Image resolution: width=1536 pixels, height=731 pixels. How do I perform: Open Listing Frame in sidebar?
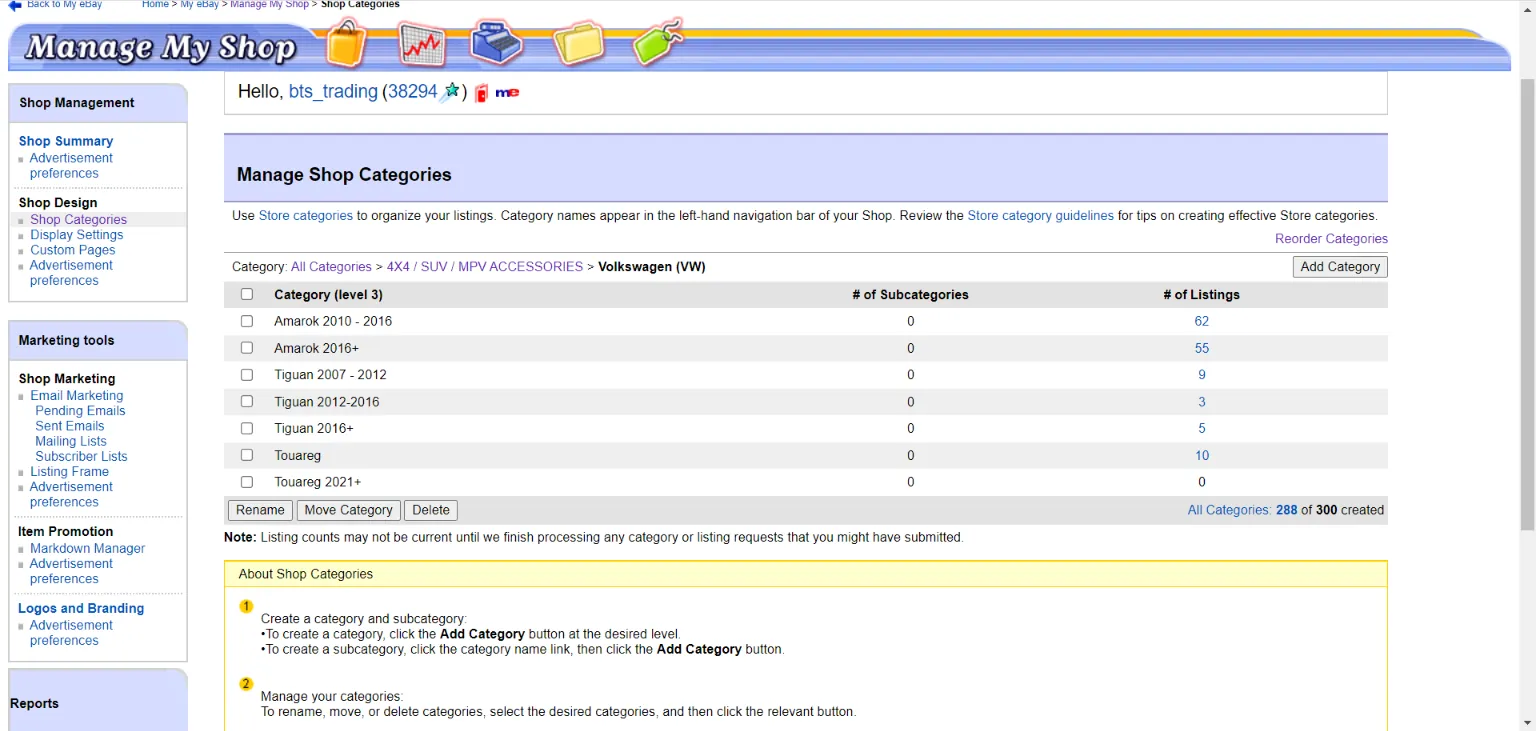pyautogui.click(x=69, y=472)
